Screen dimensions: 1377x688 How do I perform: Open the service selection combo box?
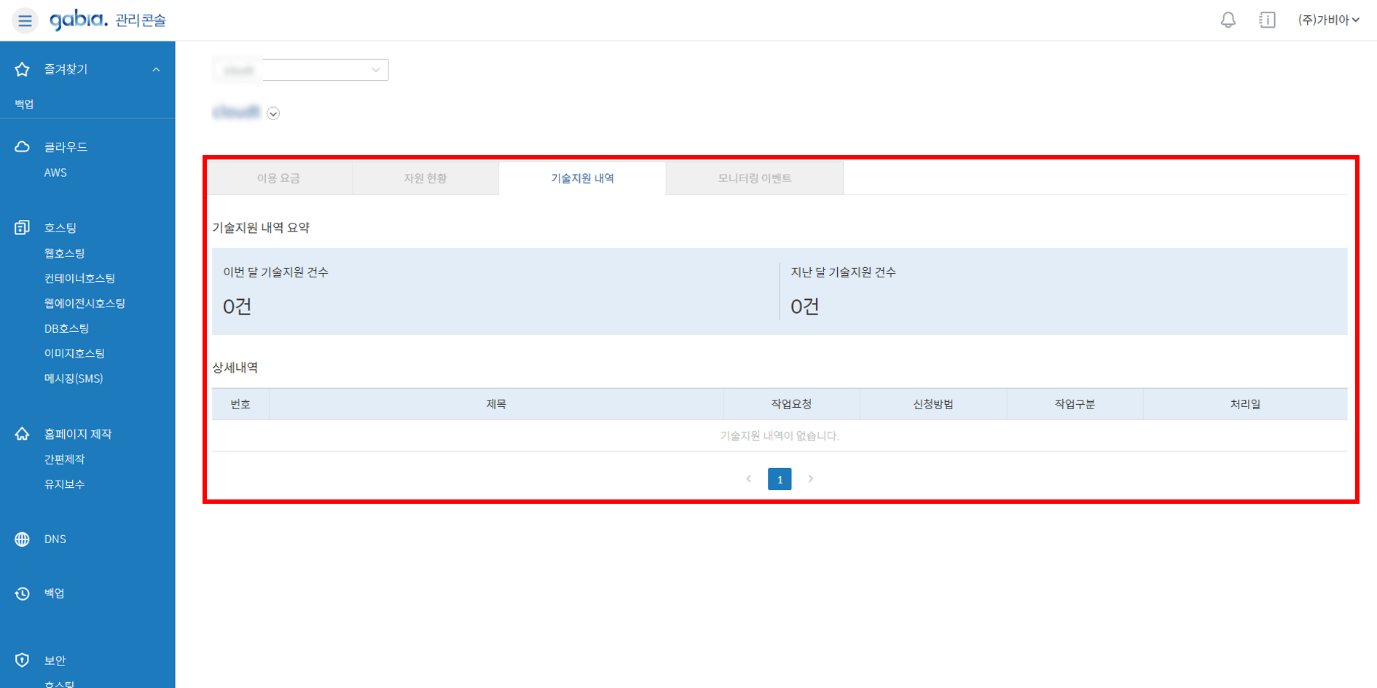[x=300, y=70]
